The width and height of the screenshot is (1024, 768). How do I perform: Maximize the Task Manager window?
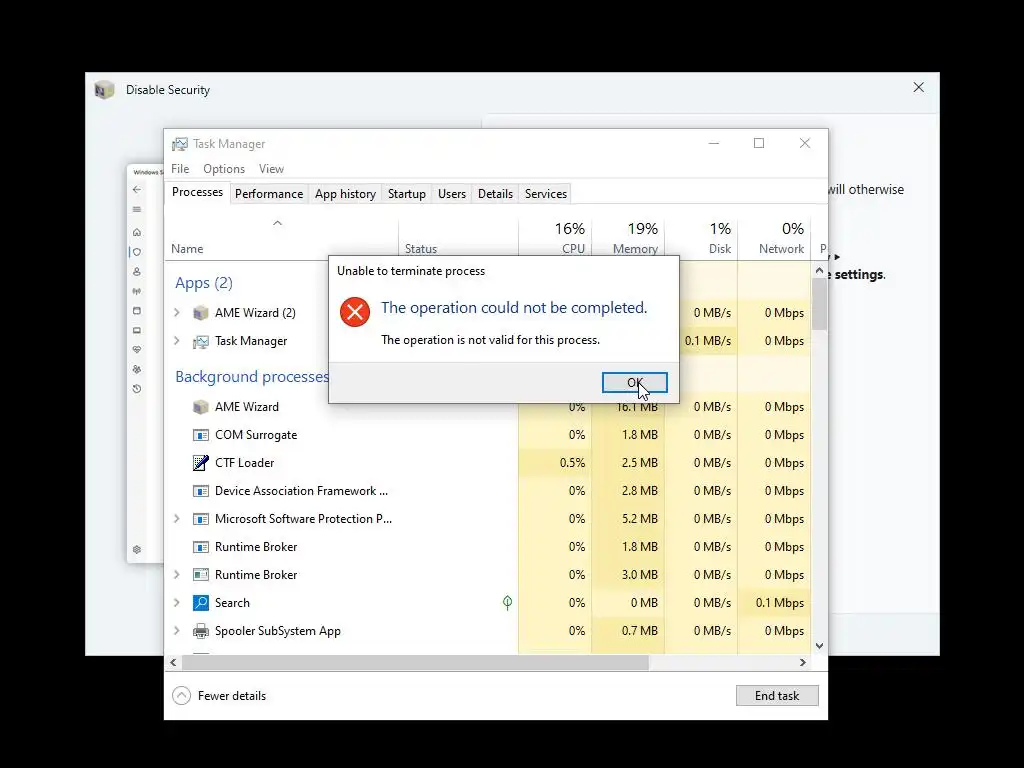pyautogui.click(x=759, y=143)
